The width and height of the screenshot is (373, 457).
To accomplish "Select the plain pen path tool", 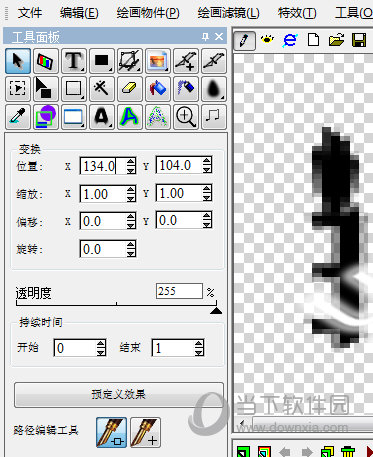I will coord(214,61).
